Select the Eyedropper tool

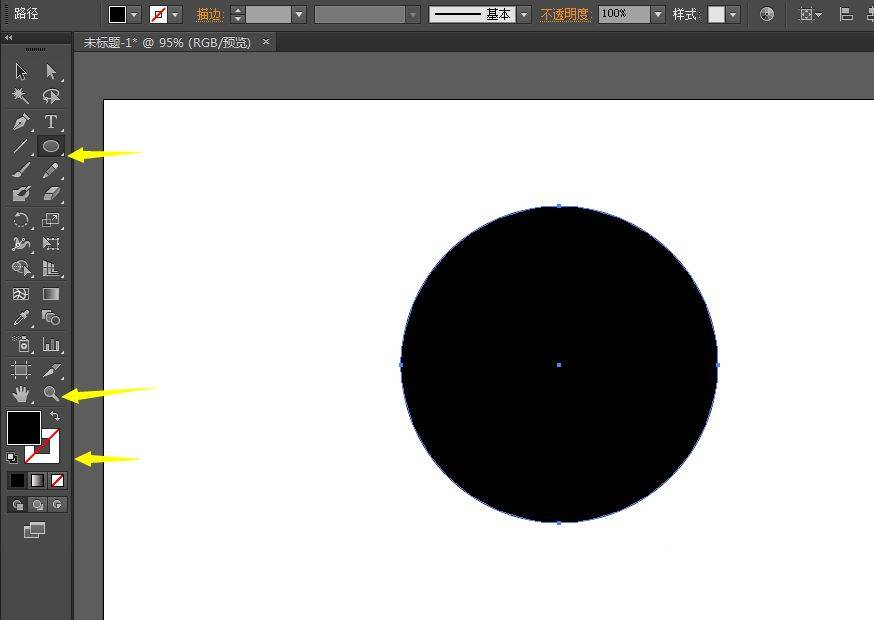(21, 319)
